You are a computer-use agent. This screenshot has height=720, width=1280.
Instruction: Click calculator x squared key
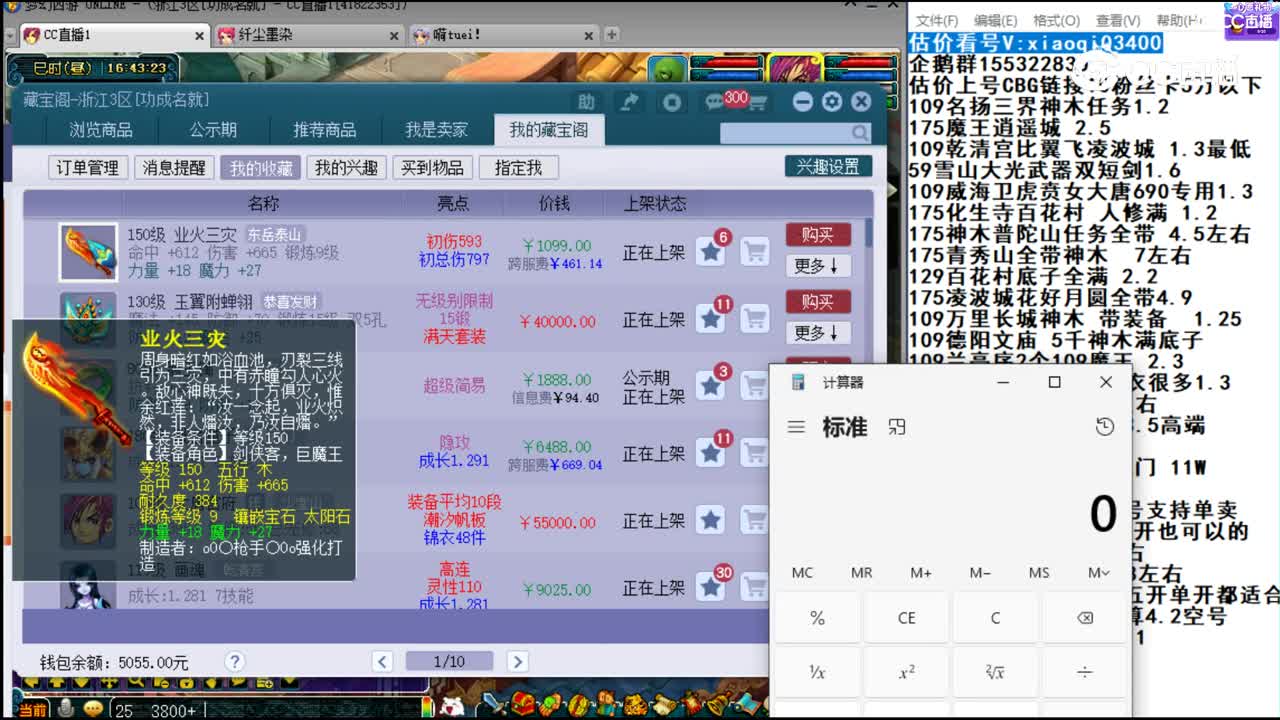(x=906, y=672)
